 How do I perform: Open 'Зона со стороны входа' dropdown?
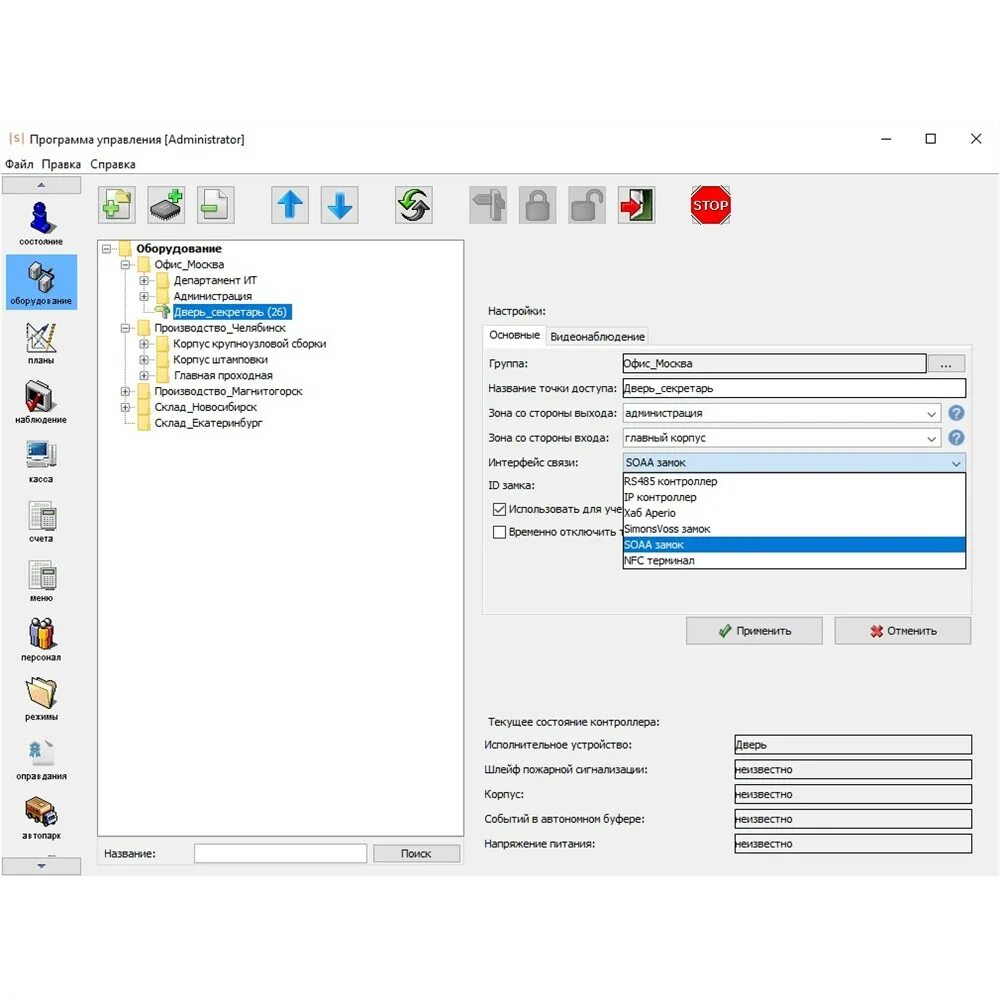[781, 438]
